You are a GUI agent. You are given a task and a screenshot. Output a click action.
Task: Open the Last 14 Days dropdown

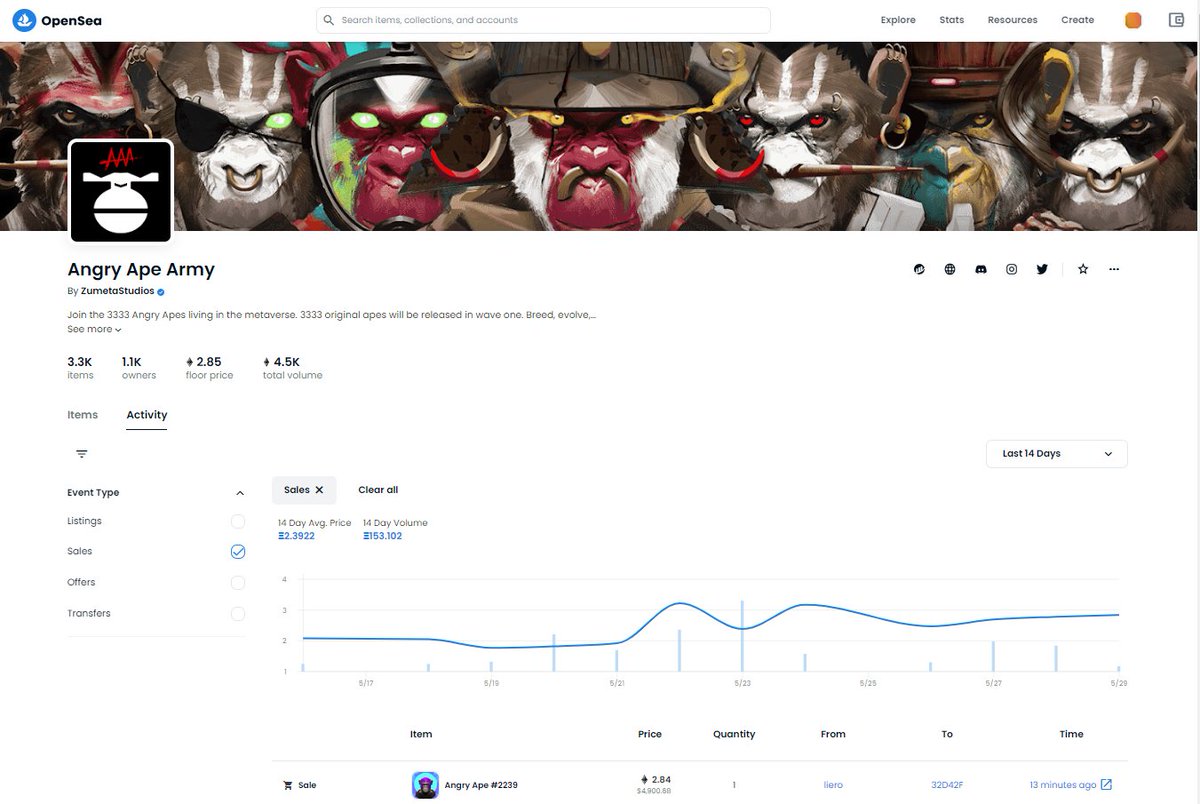click(1057, 454)
